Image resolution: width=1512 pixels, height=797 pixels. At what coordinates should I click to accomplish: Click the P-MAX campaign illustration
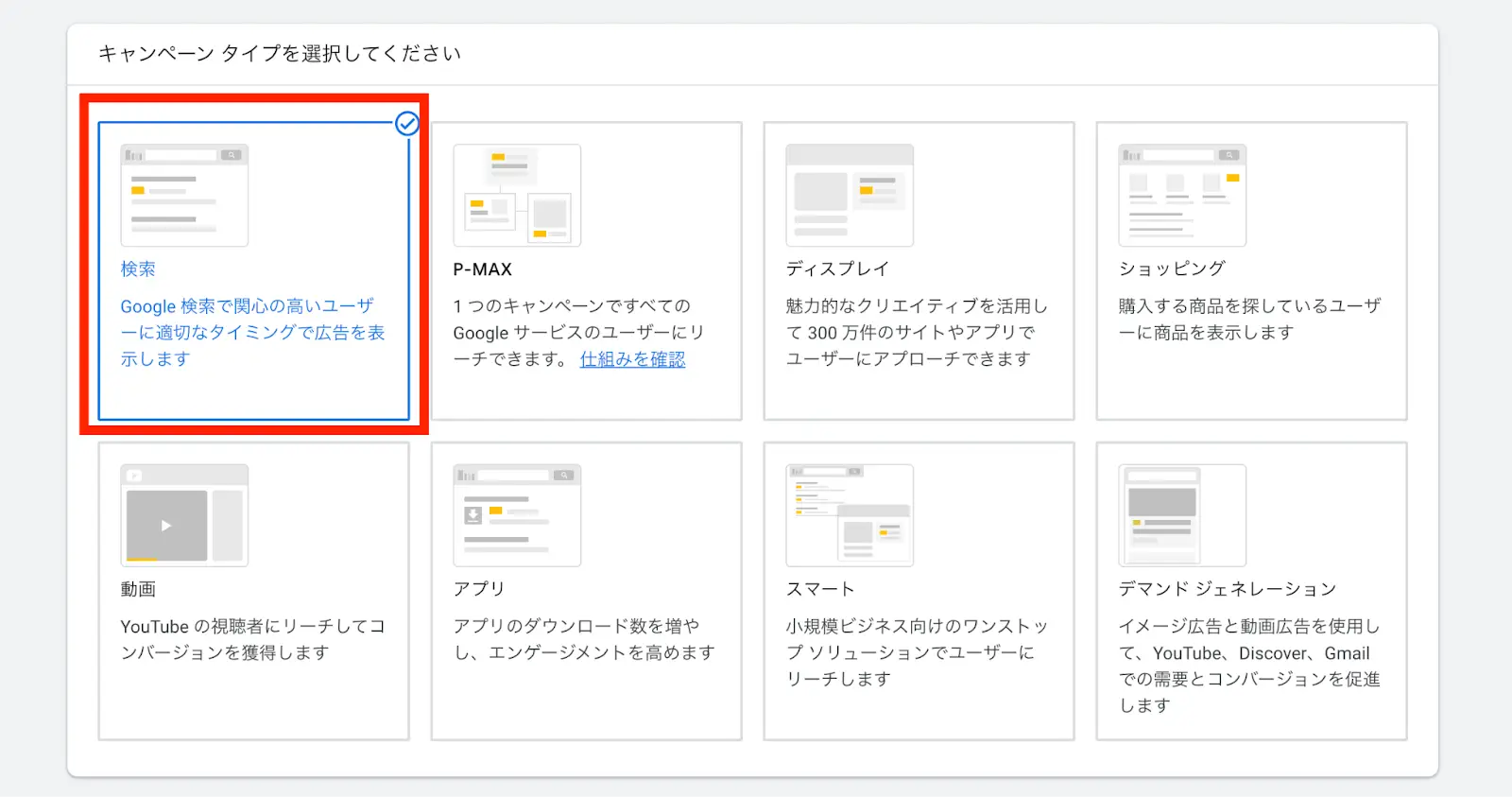point(517,195)
